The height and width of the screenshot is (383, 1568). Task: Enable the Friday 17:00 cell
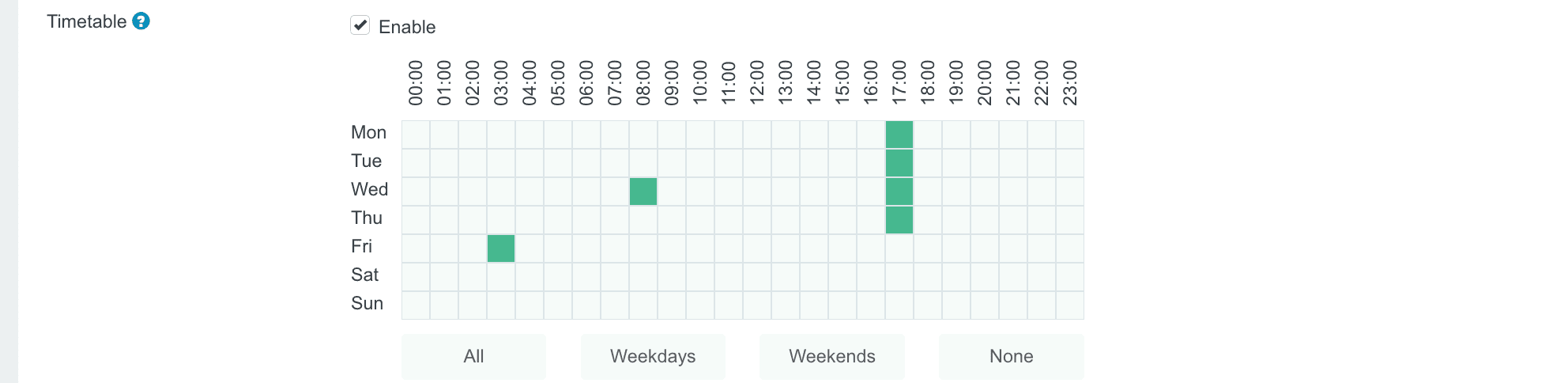coord(899,248)
